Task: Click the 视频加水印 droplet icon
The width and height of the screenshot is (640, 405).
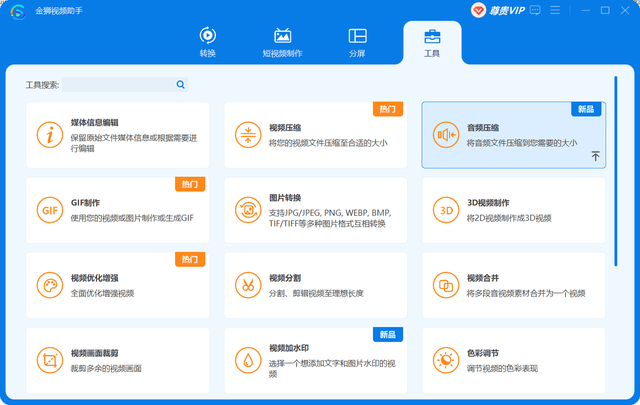Action: pos(248,360)
